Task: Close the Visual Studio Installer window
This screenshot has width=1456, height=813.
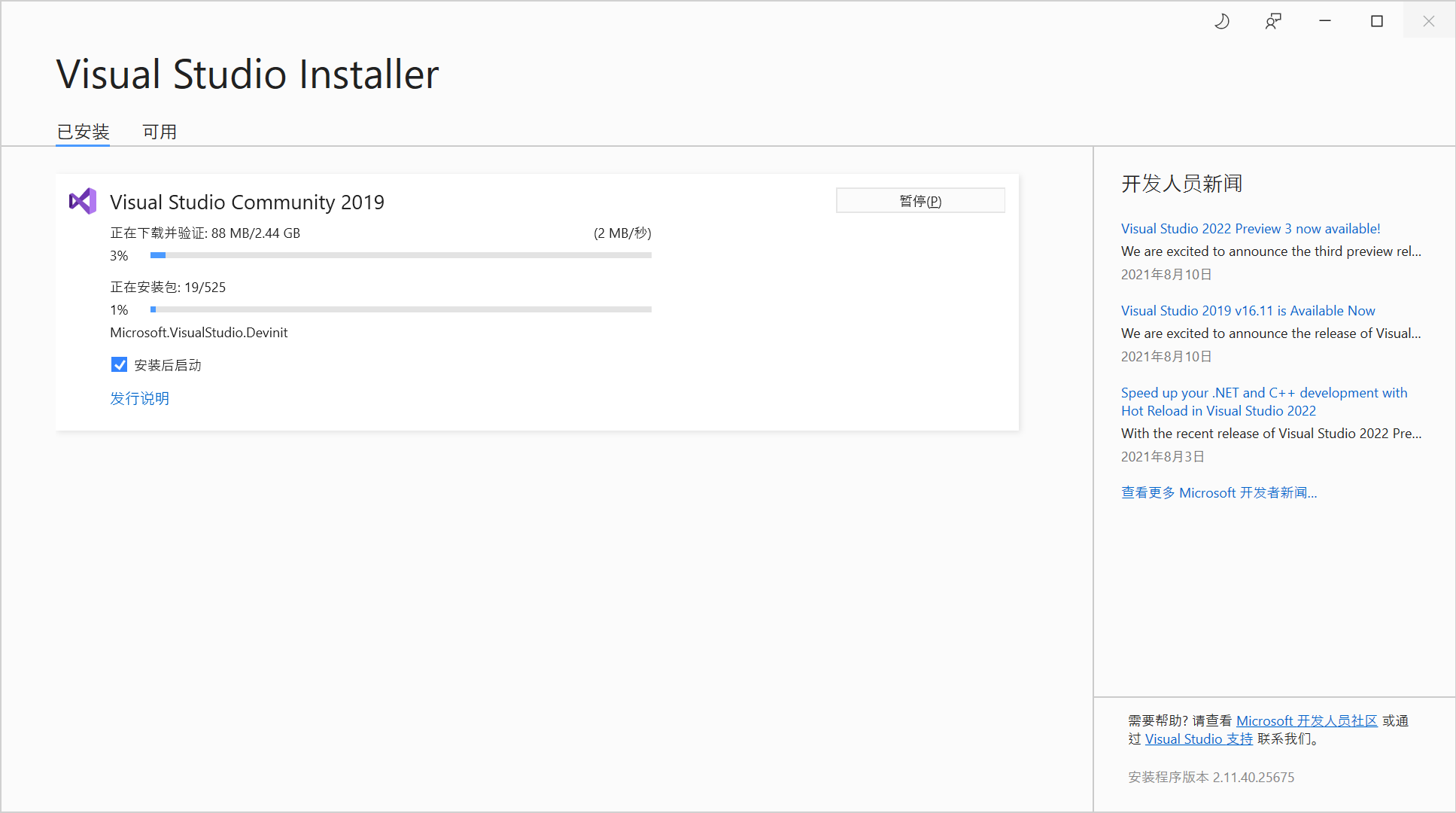Action: (1428, 21)
